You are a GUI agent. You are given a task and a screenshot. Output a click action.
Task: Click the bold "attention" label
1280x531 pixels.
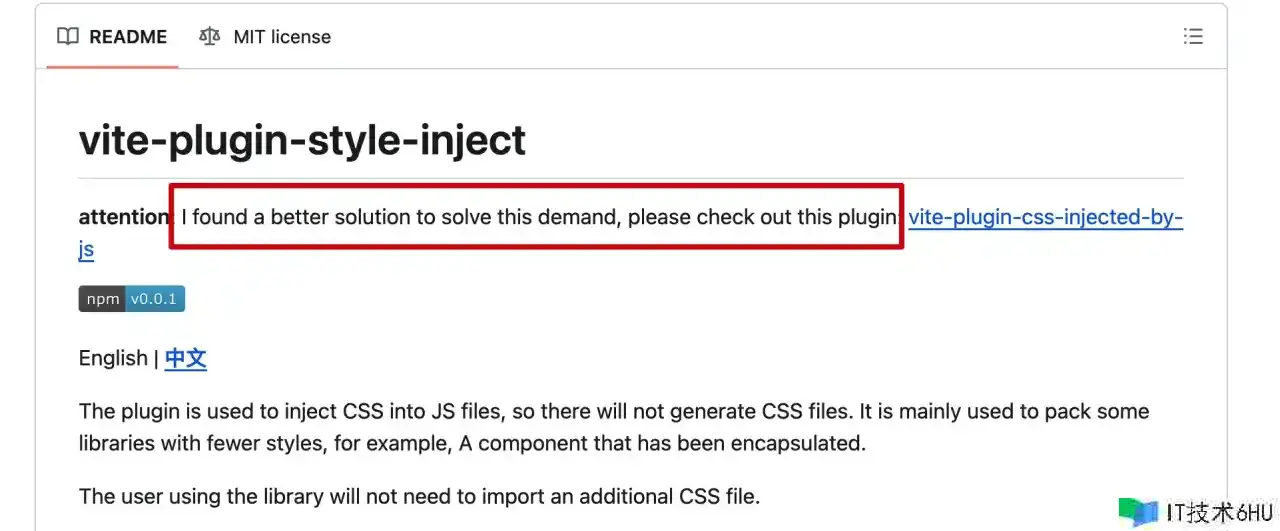[124, 217]
